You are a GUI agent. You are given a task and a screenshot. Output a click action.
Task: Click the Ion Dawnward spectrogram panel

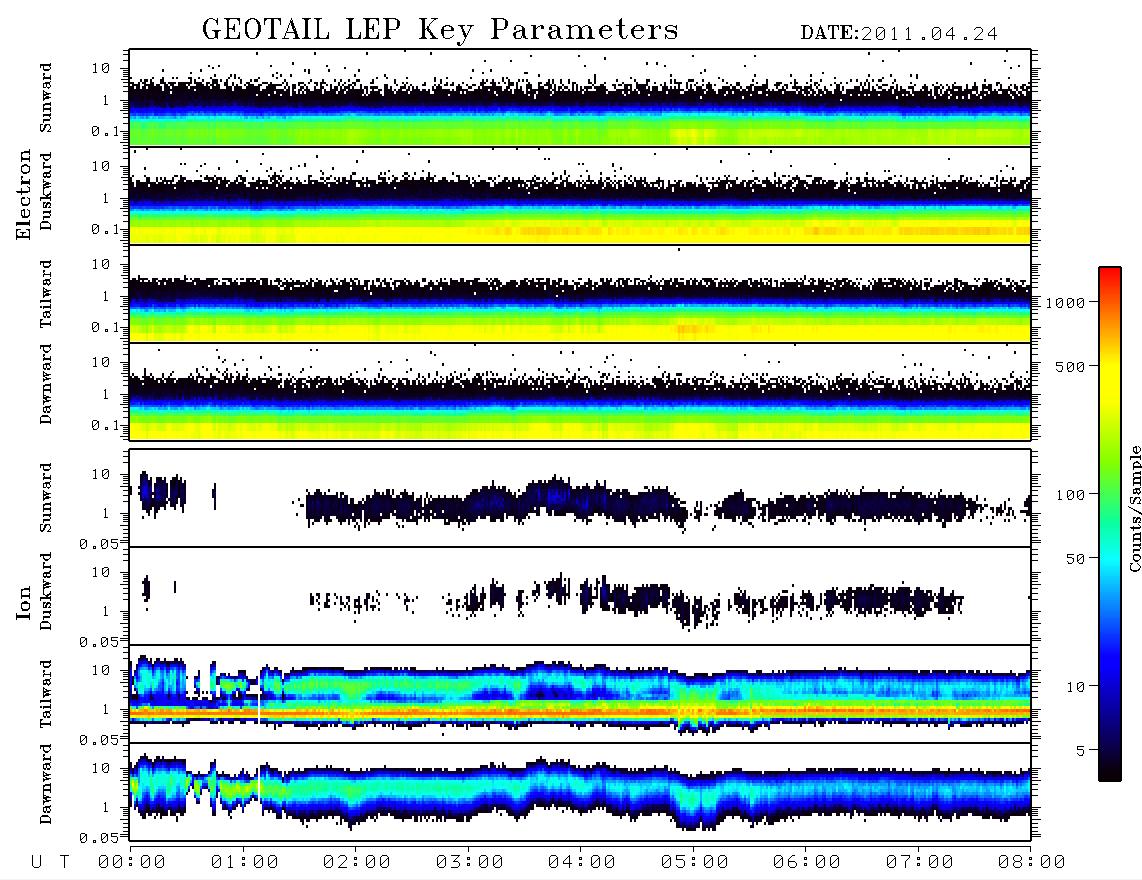pos(580,792)
